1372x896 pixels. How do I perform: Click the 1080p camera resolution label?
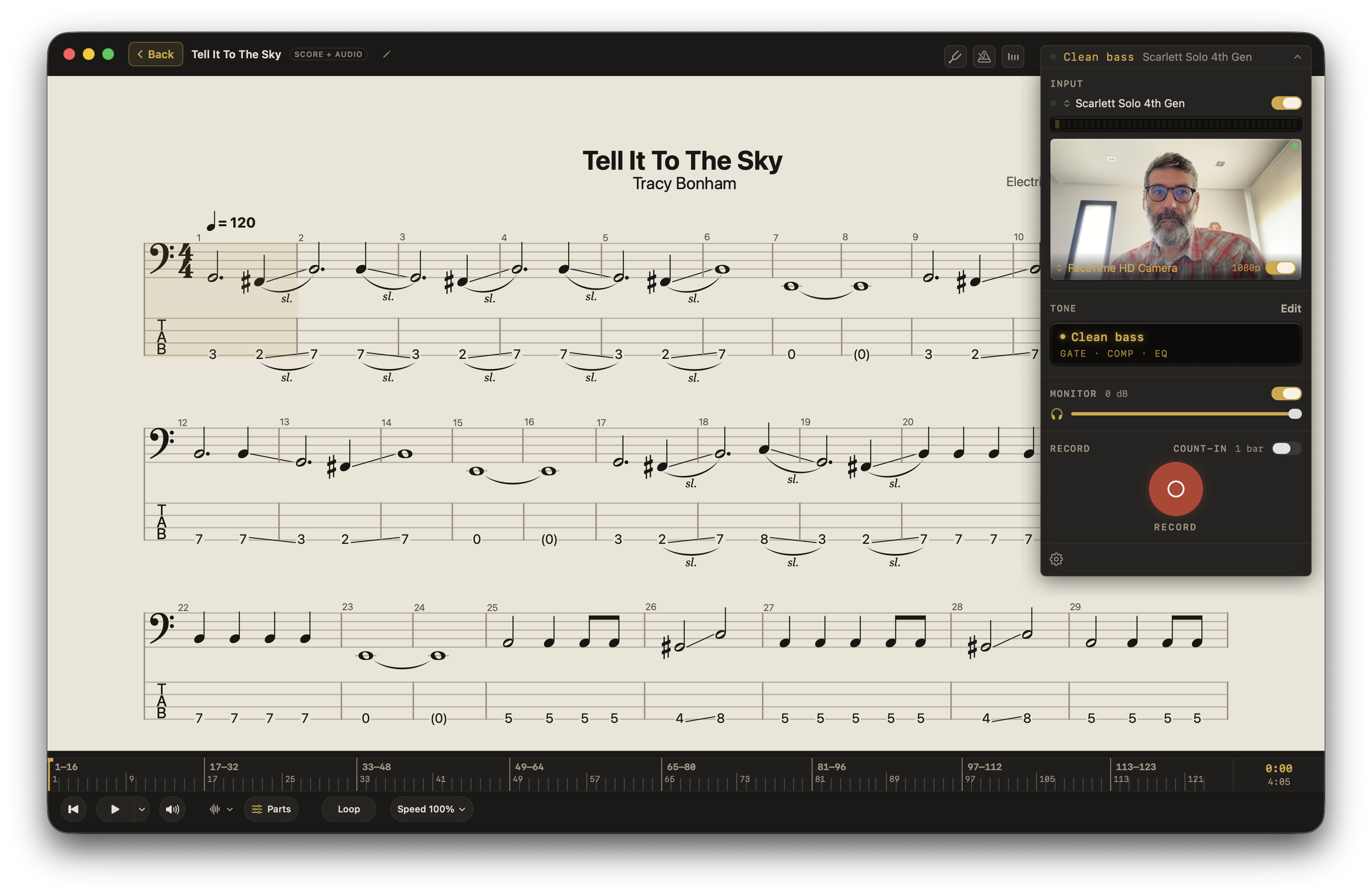click(x=1245, y=268)
